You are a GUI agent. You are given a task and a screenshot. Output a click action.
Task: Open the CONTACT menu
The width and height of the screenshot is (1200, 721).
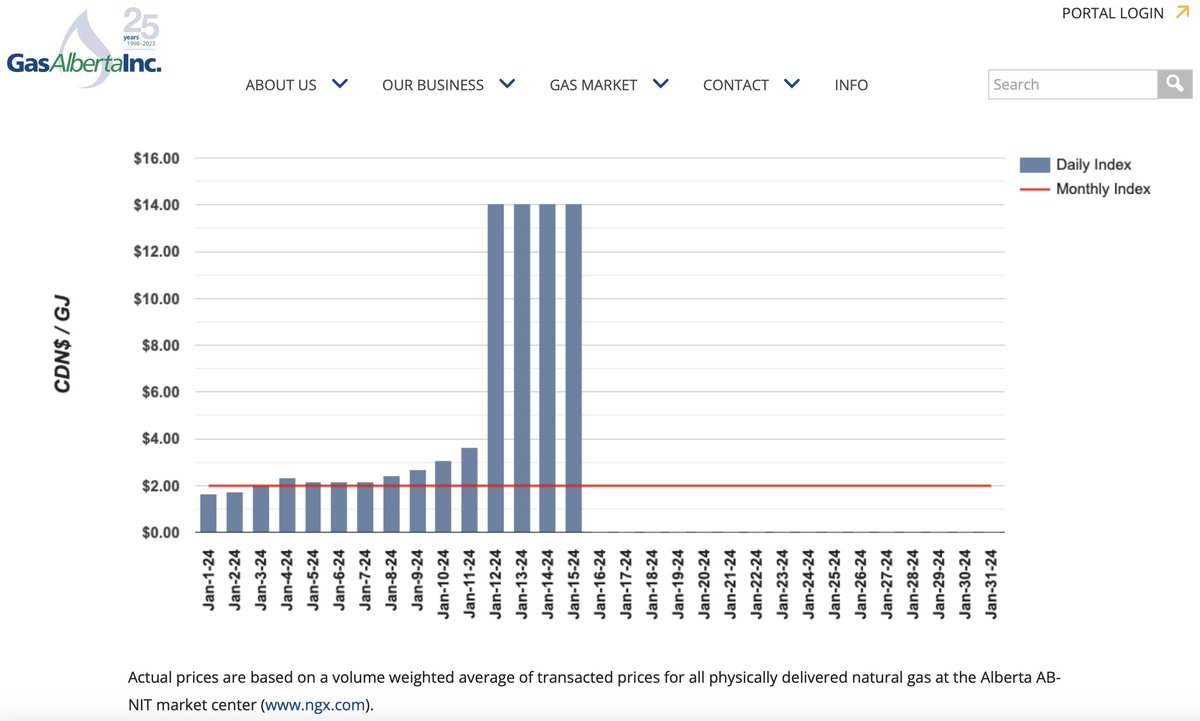[736, 85]
